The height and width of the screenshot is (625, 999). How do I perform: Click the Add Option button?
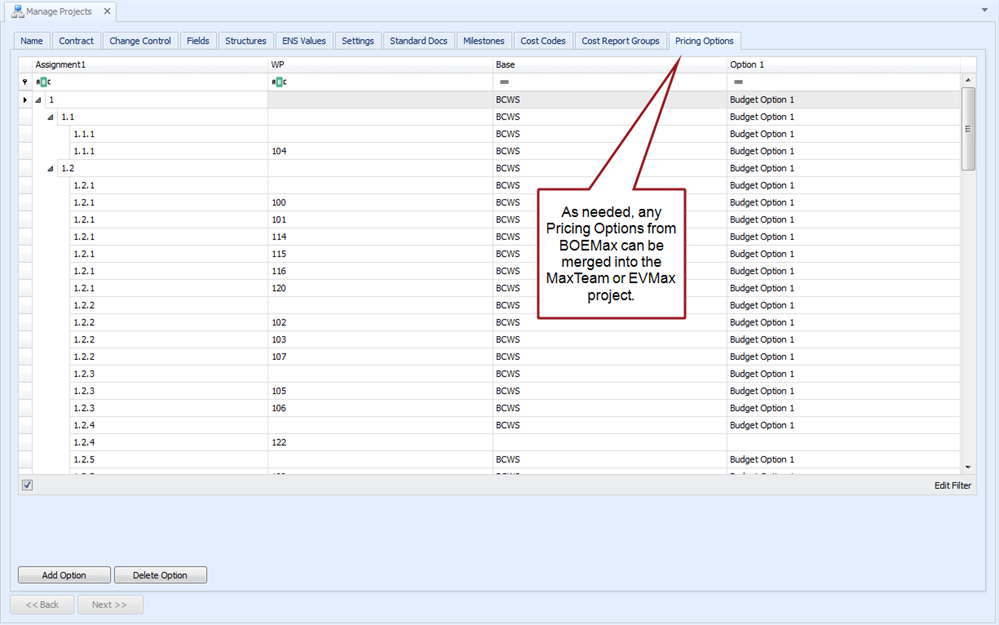tap(64, 575)
